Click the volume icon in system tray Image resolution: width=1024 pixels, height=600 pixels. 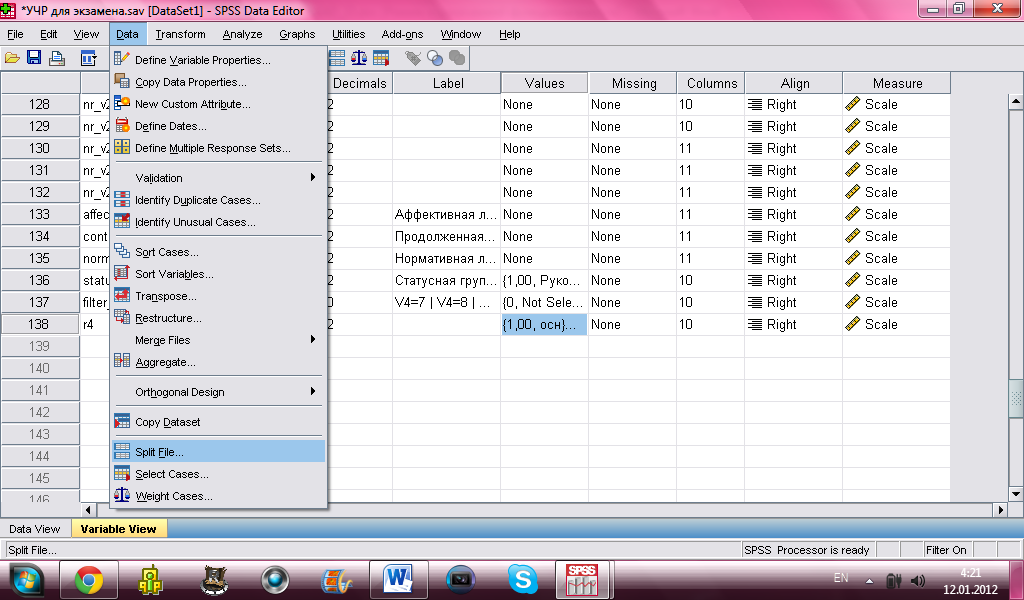[918, 580]
